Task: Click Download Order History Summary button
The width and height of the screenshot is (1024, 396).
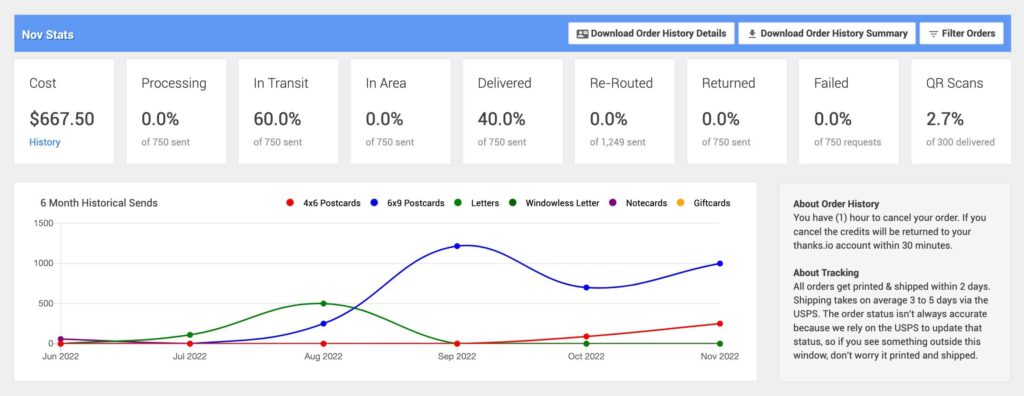Action: point(827,33)
